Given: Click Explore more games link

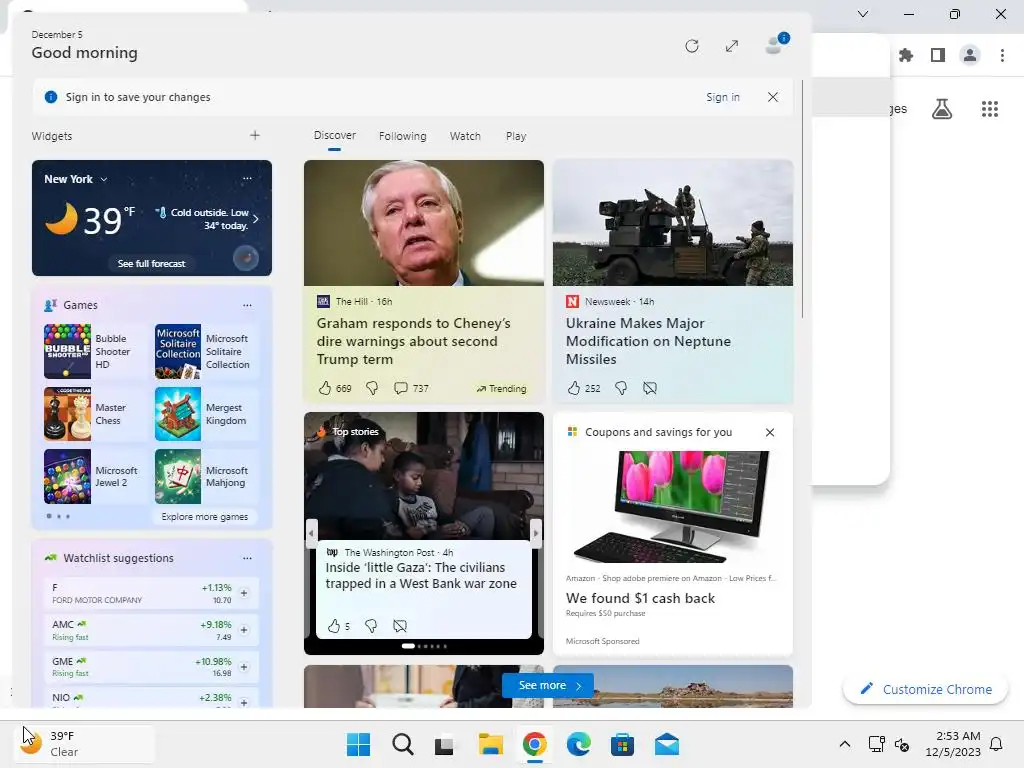Looking at the screenshot, I should [204, 517].
